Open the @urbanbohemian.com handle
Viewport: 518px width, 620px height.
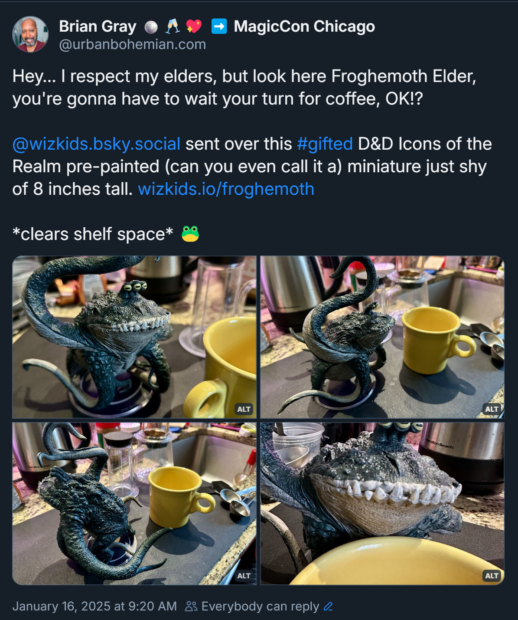(x=132, y=45)
